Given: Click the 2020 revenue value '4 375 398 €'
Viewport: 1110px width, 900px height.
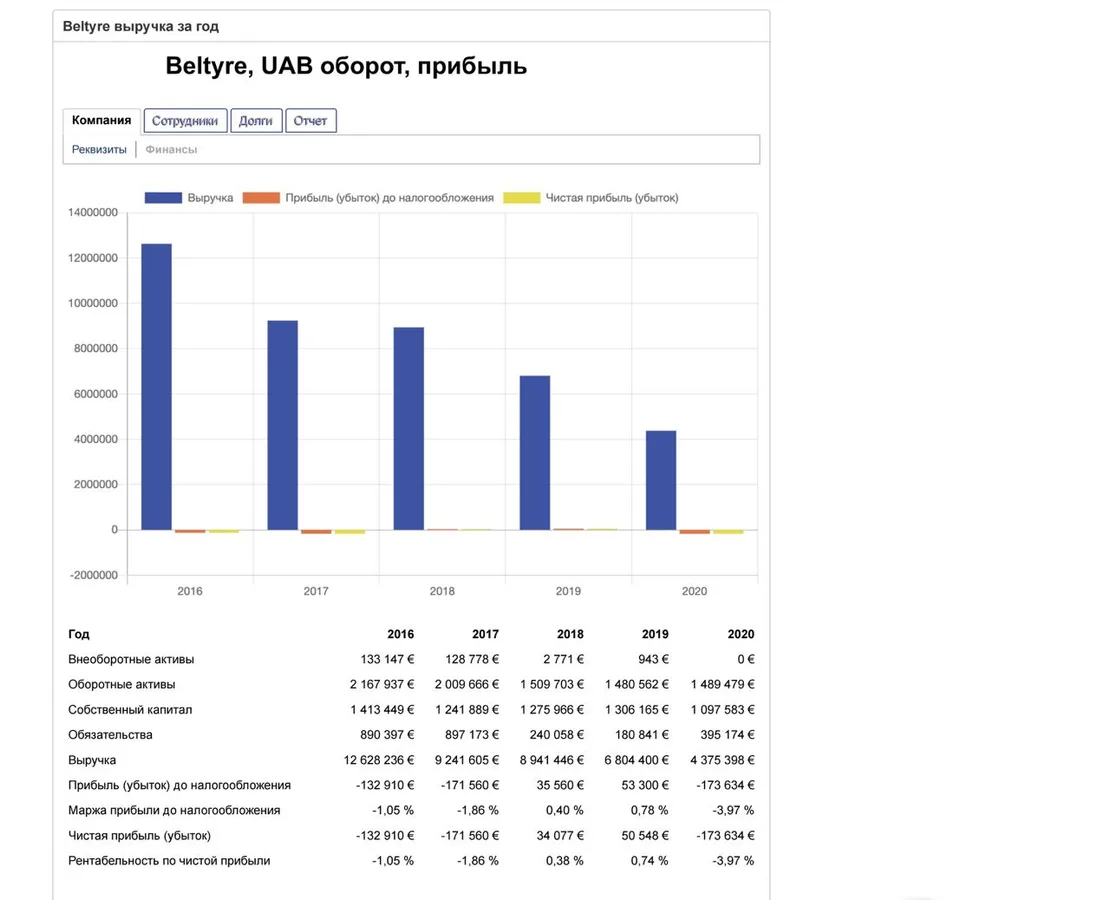Looking at the screenshot, I should tap(723, 760).
